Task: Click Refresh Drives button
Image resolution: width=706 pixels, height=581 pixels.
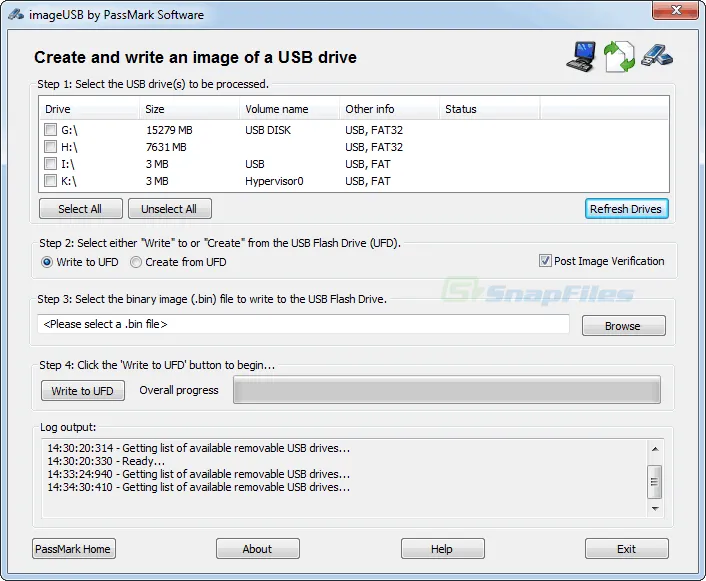Action: point(626,209)
